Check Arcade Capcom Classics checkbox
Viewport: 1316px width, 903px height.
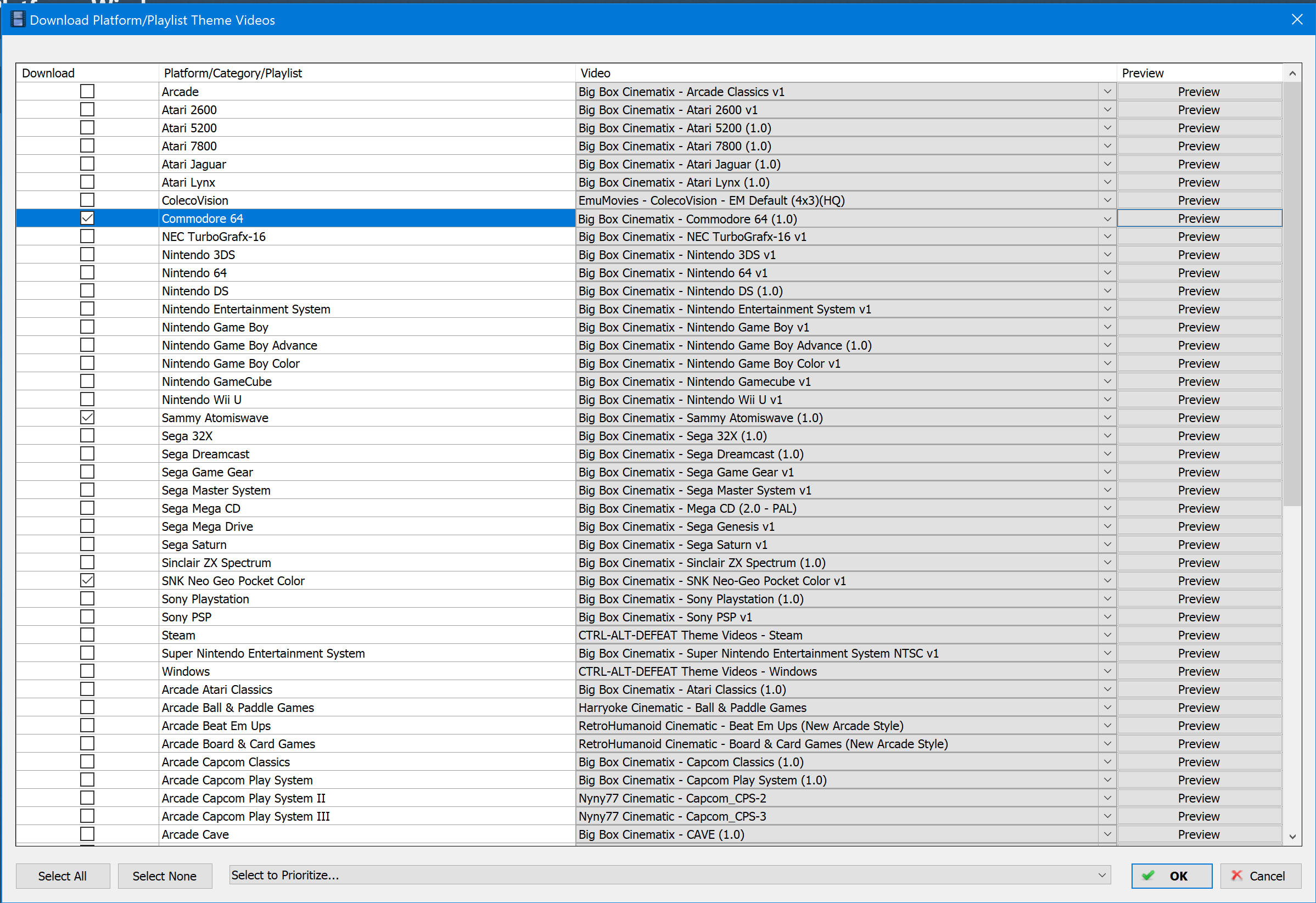pyautogui.click(x=87, y=761)
